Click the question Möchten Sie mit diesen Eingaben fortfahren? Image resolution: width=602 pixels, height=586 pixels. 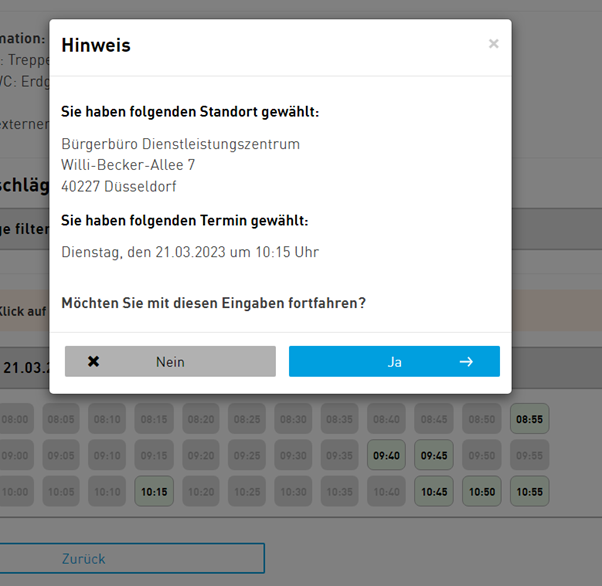[213, 303]
